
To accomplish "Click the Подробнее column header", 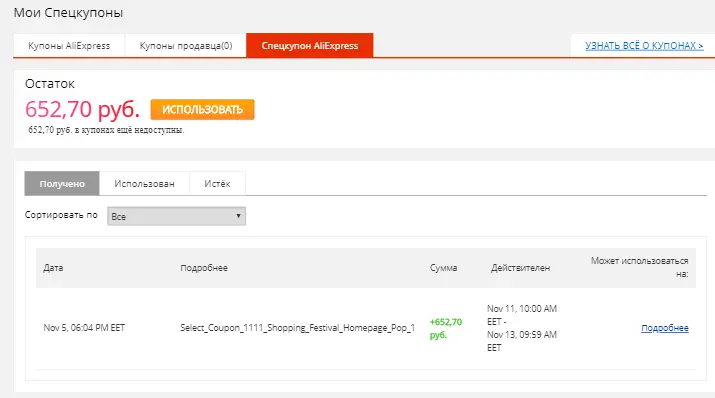I will click(x=204, y=268).
